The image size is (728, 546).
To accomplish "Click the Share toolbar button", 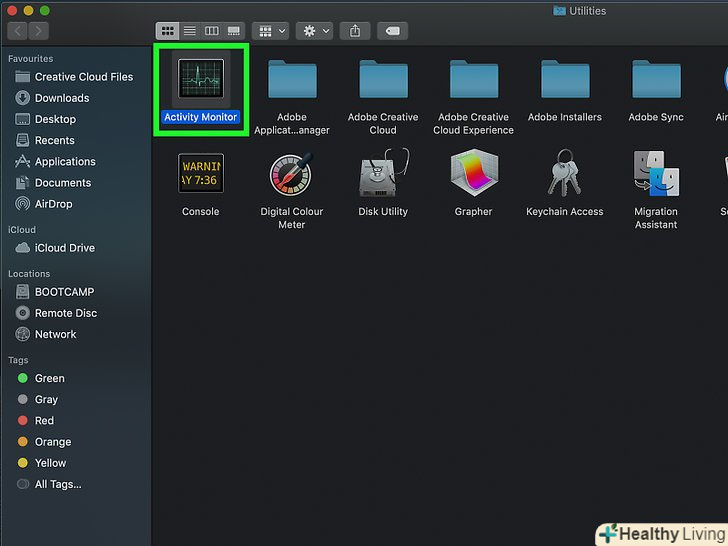I will (354, 31).
